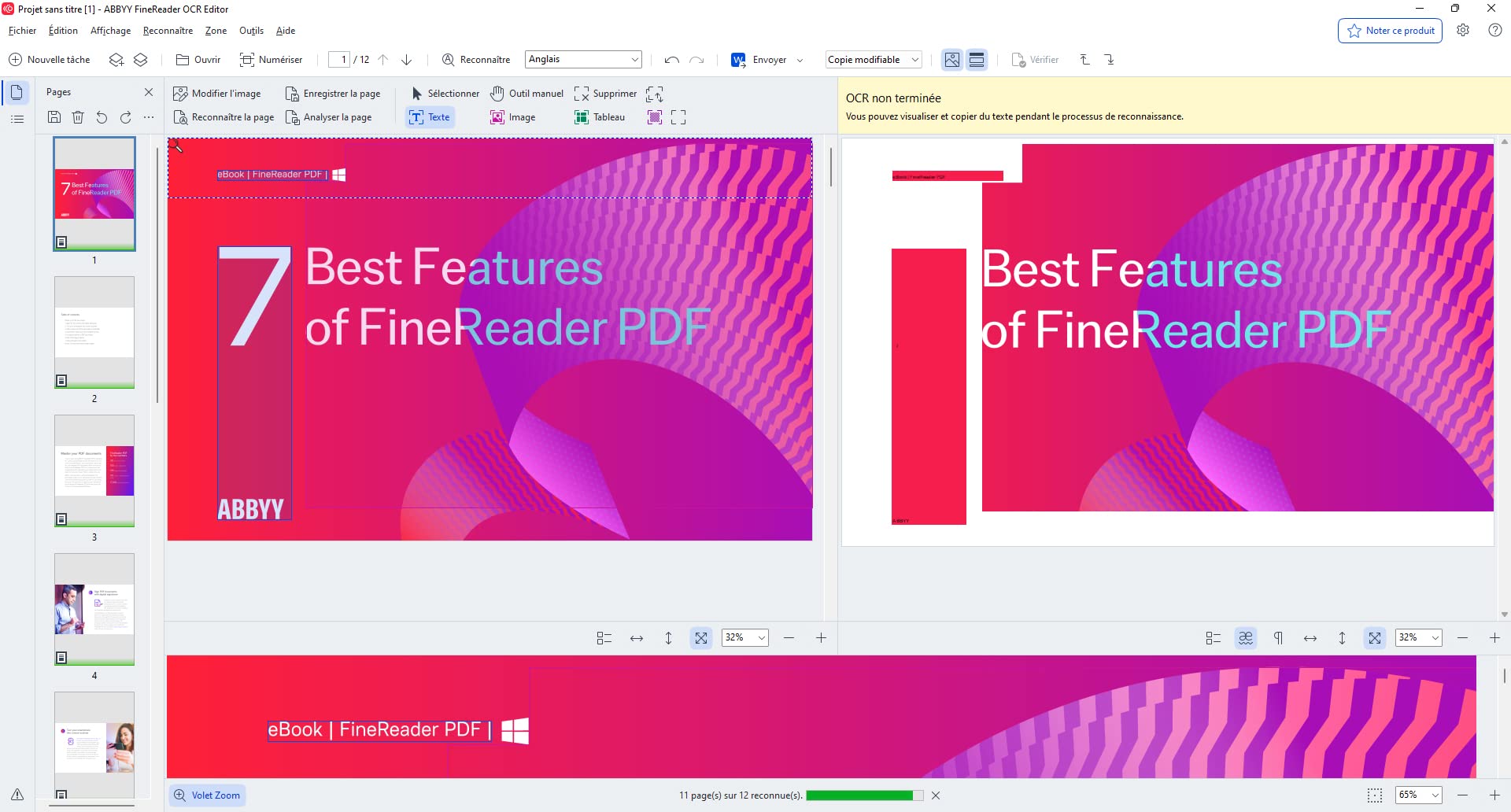This screenshot has width=1511, height=812.
Task: Open the Copie modifiable layout dropdown
Action: tap(874, 60)
